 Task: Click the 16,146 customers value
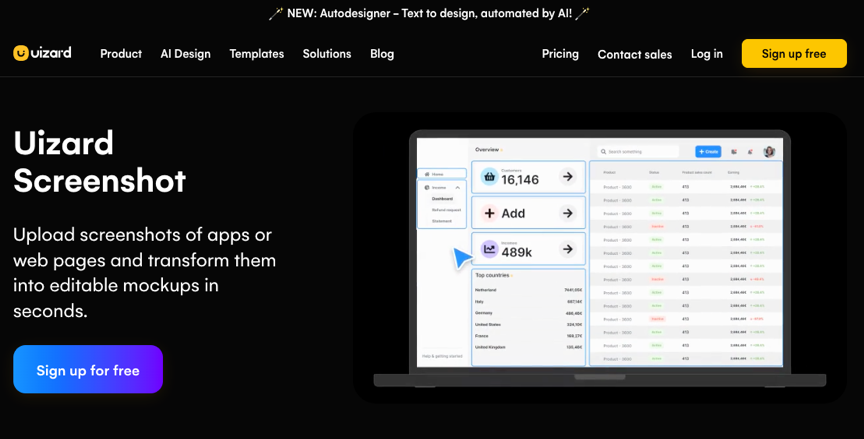[520, 180]
